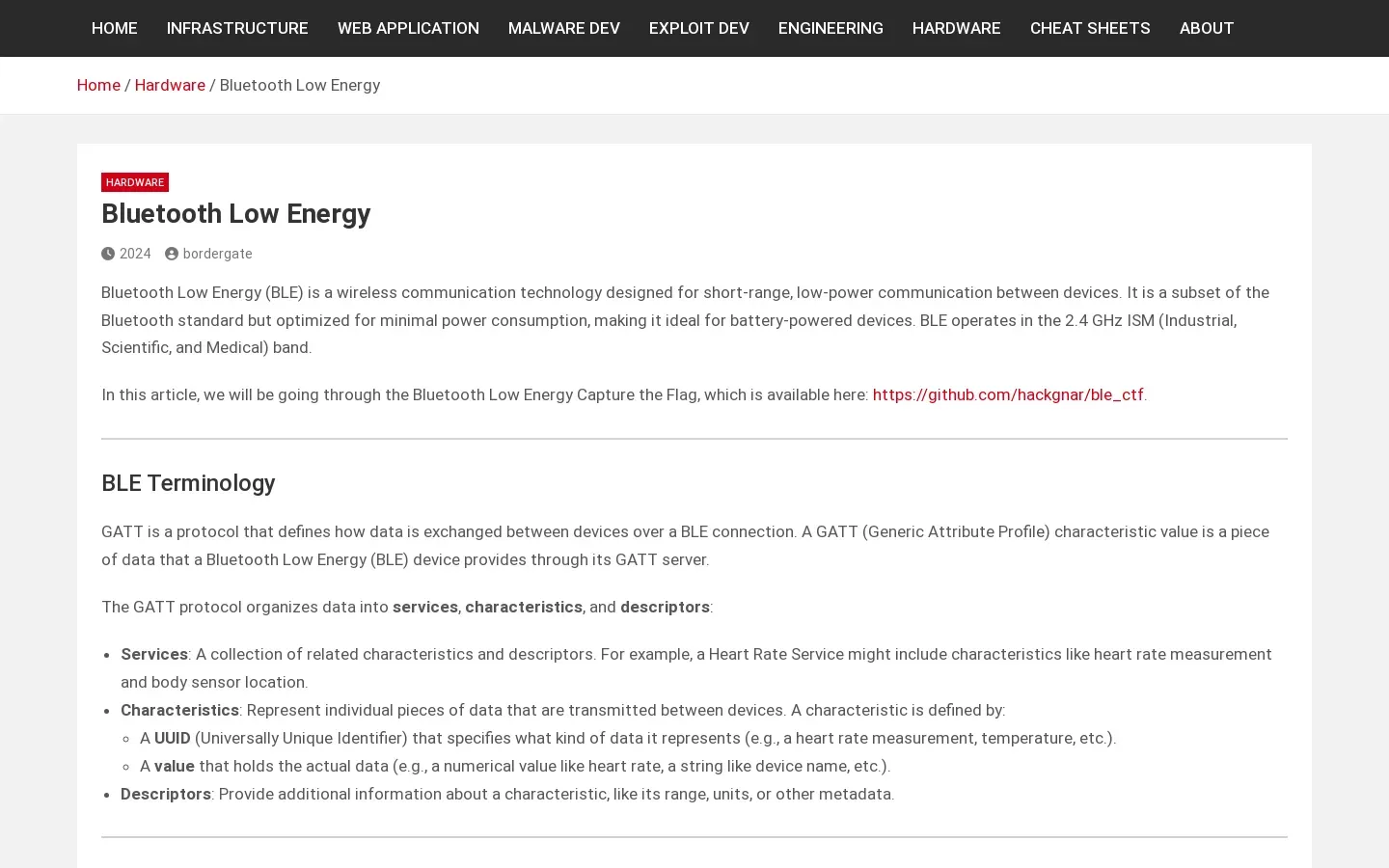Open the MALWARE DEV menu item
Viewport: 1389px width, 868px height.
(x=564, y=28)
